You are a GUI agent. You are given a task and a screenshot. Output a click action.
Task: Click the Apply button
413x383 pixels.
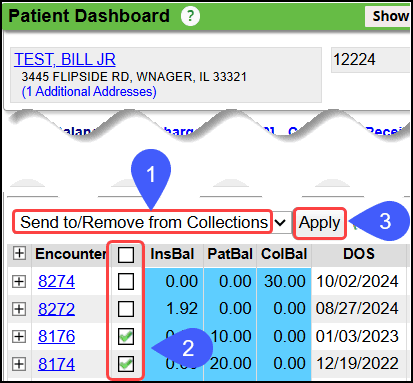[319, 223]
